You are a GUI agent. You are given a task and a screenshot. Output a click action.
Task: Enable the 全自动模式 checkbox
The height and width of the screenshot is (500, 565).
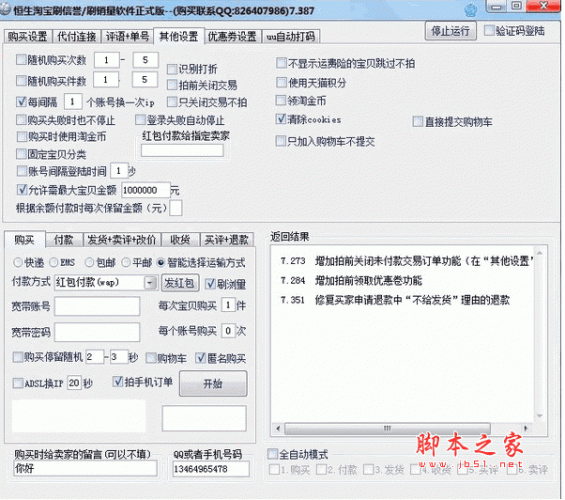[x=272, y=454]
